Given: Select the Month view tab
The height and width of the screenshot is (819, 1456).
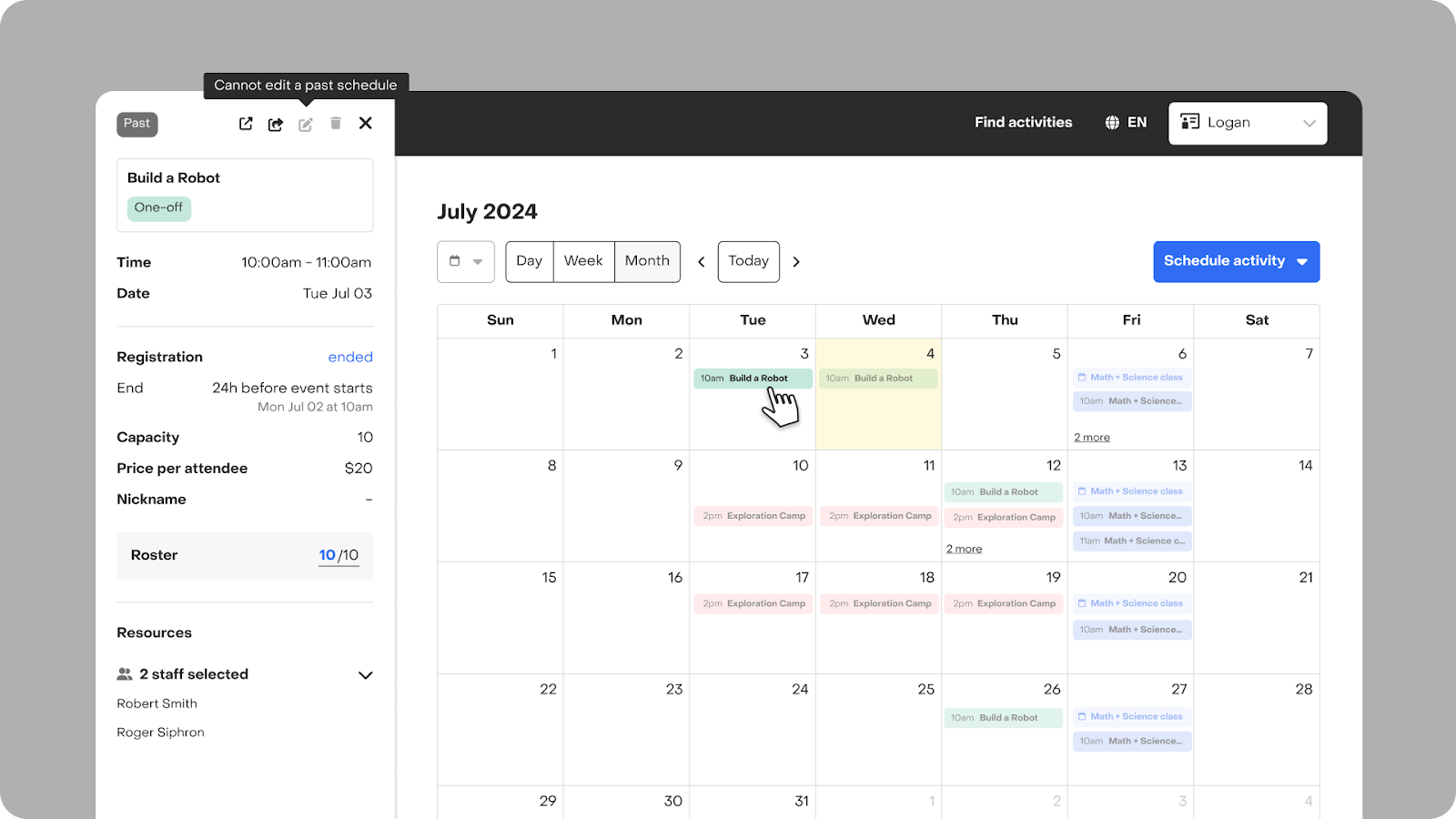Looking at the screenshot, I should tap(647, 261).
